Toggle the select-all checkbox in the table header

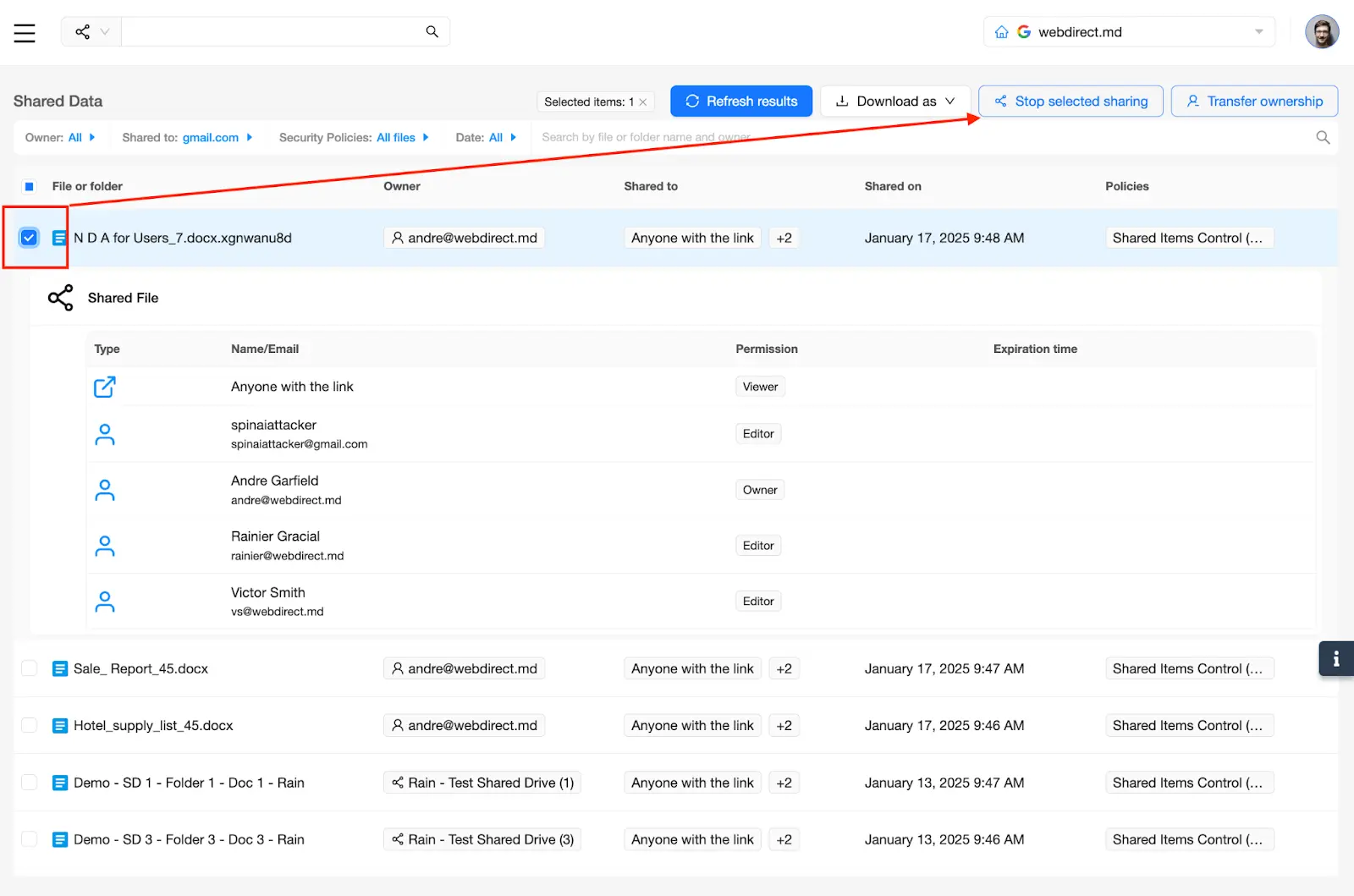pos(30,186)
